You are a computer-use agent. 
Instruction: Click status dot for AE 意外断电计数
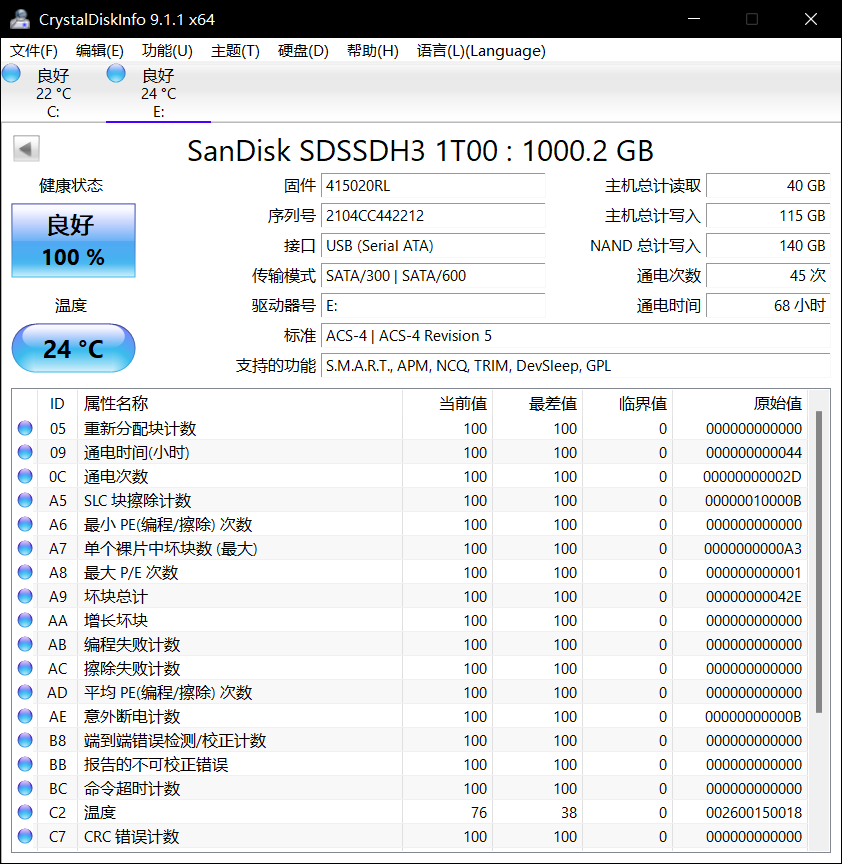(x=25, y=716)
